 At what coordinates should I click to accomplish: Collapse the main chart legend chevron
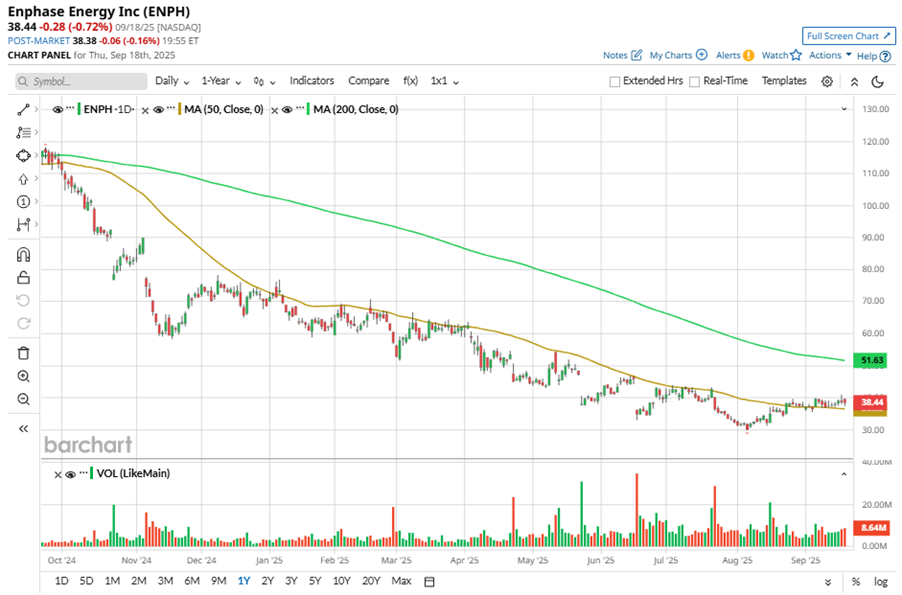click(x=844, y=109)
